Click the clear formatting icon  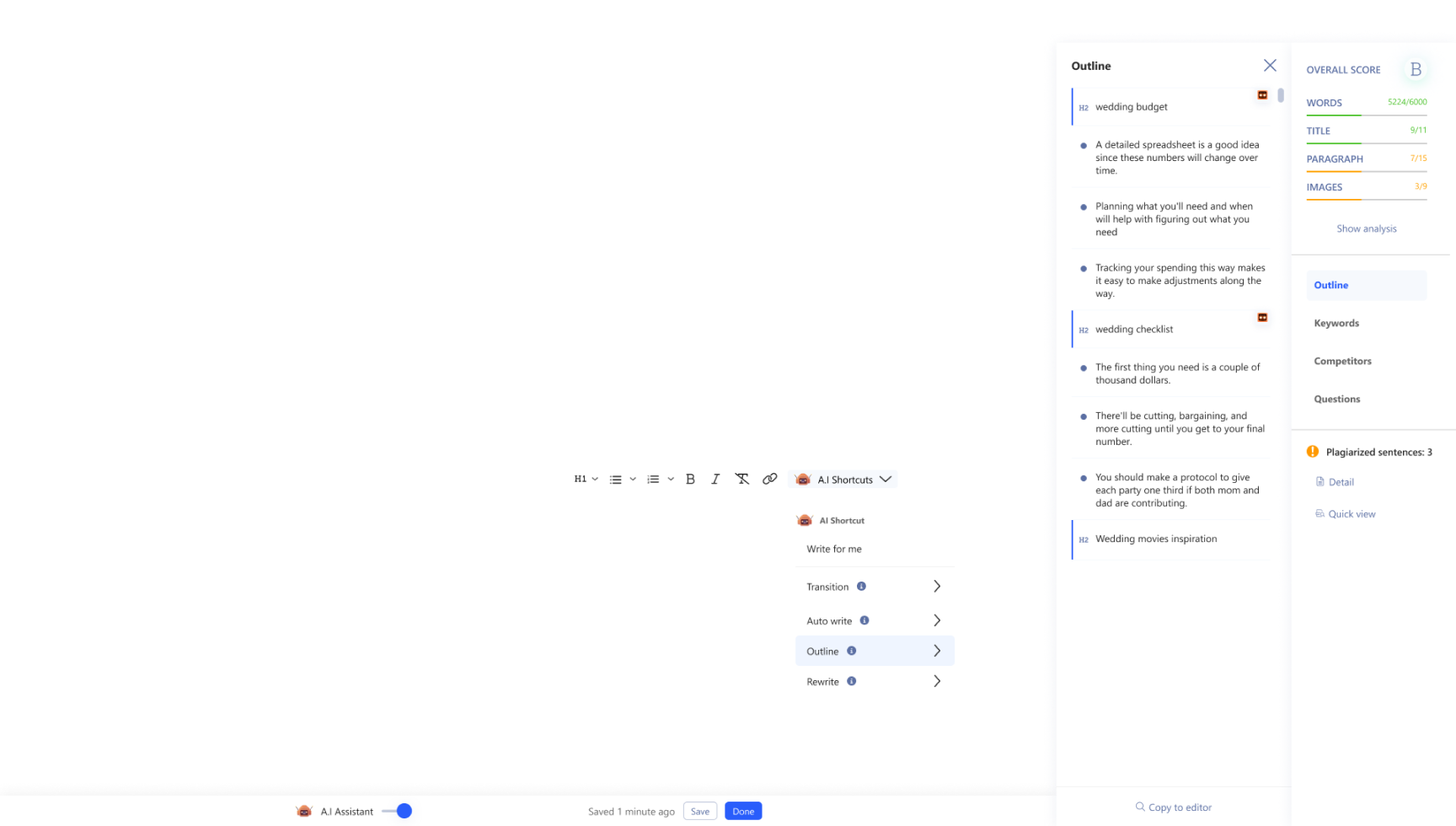coord(741,479)
